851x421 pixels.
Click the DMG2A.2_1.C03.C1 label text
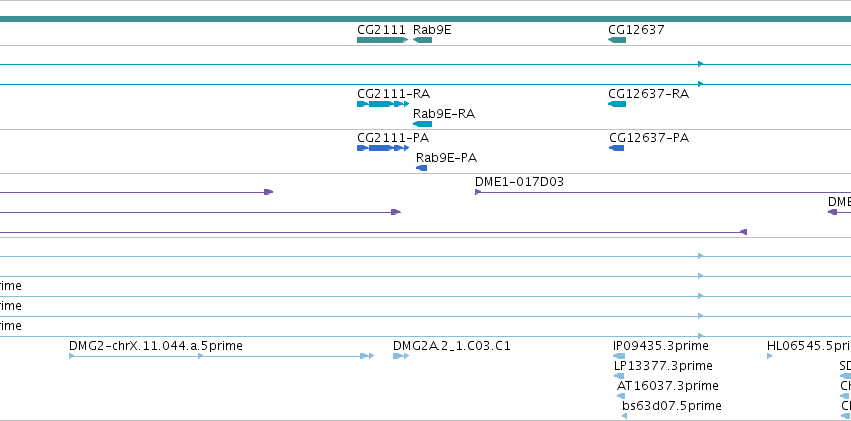point(452,346)
